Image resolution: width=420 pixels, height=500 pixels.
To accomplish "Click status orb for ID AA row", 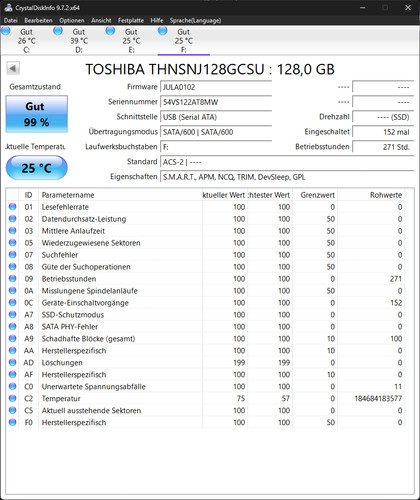I will (13, 351).
